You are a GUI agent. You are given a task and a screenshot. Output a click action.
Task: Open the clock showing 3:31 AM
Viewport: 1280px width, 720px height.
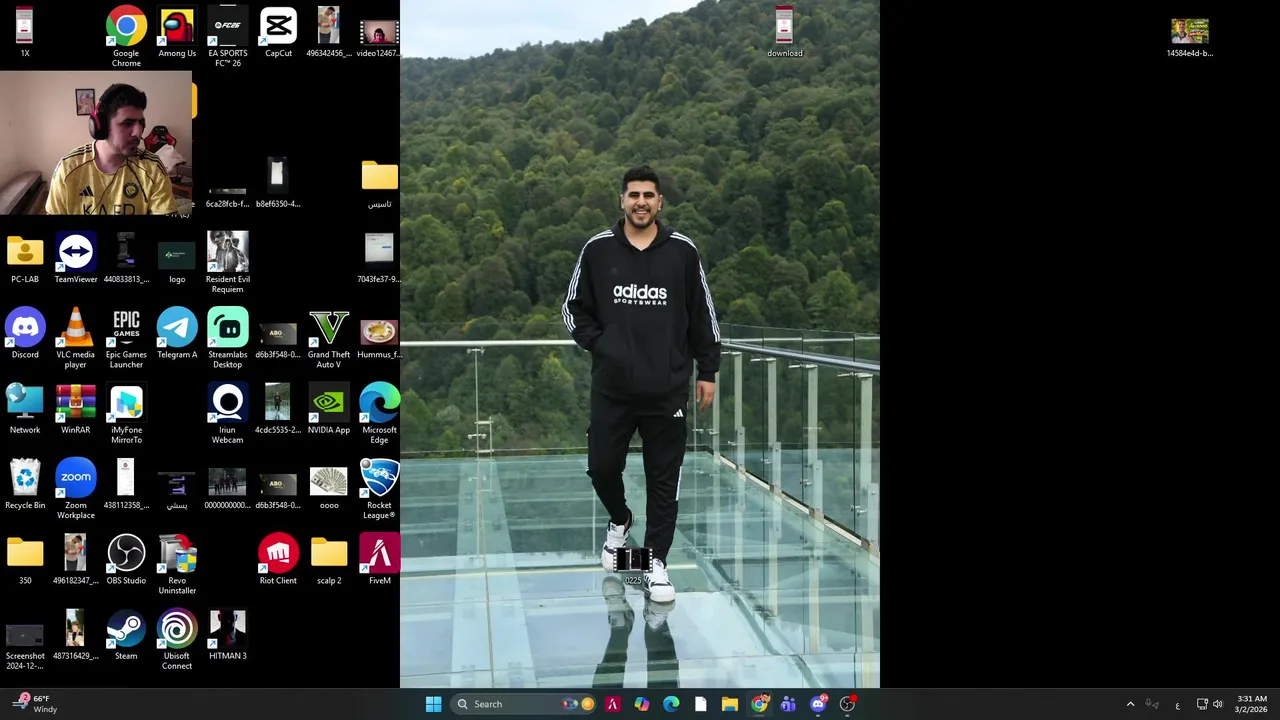(1252, 704)
